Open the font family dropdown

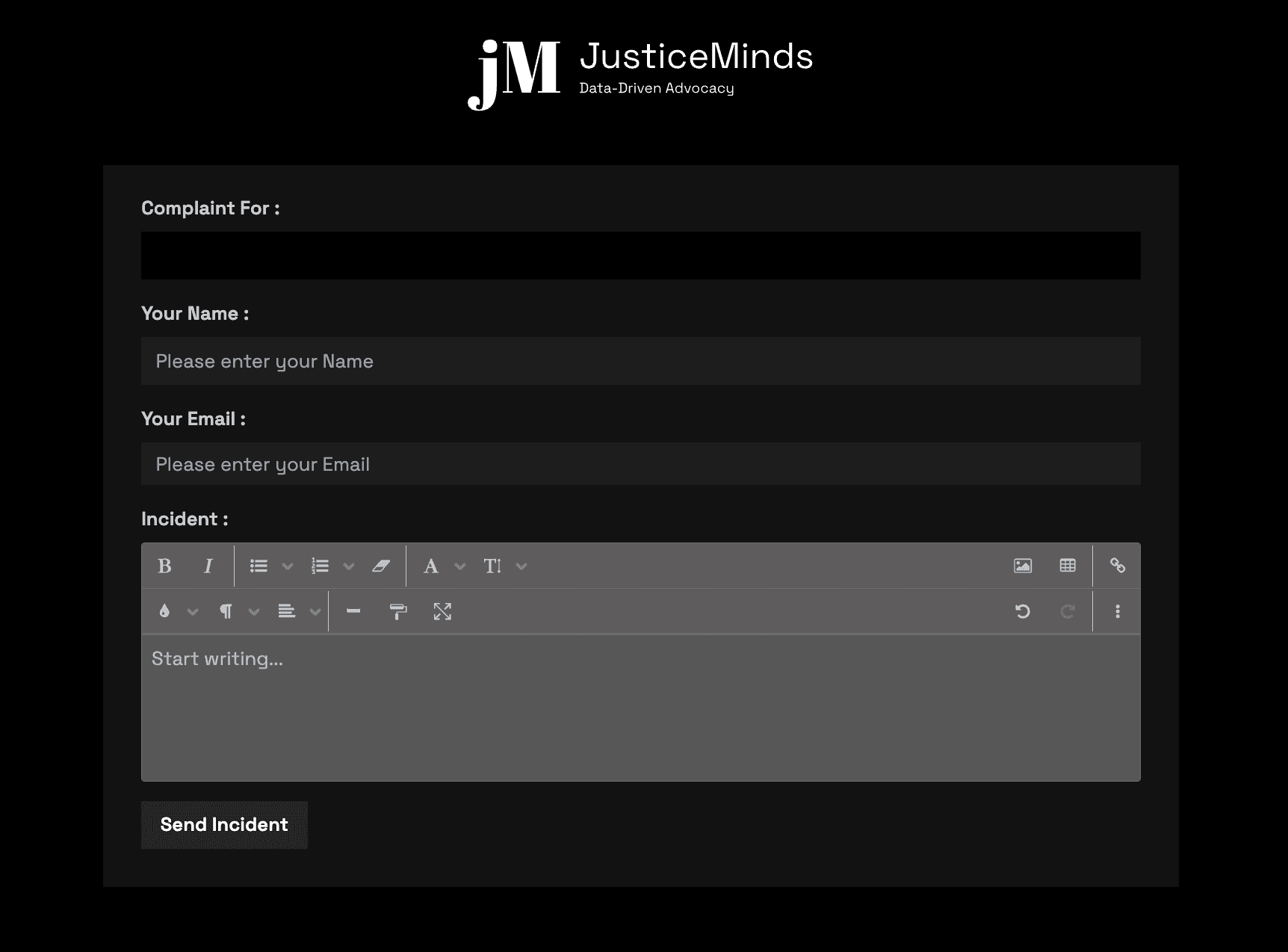point(460,566)
